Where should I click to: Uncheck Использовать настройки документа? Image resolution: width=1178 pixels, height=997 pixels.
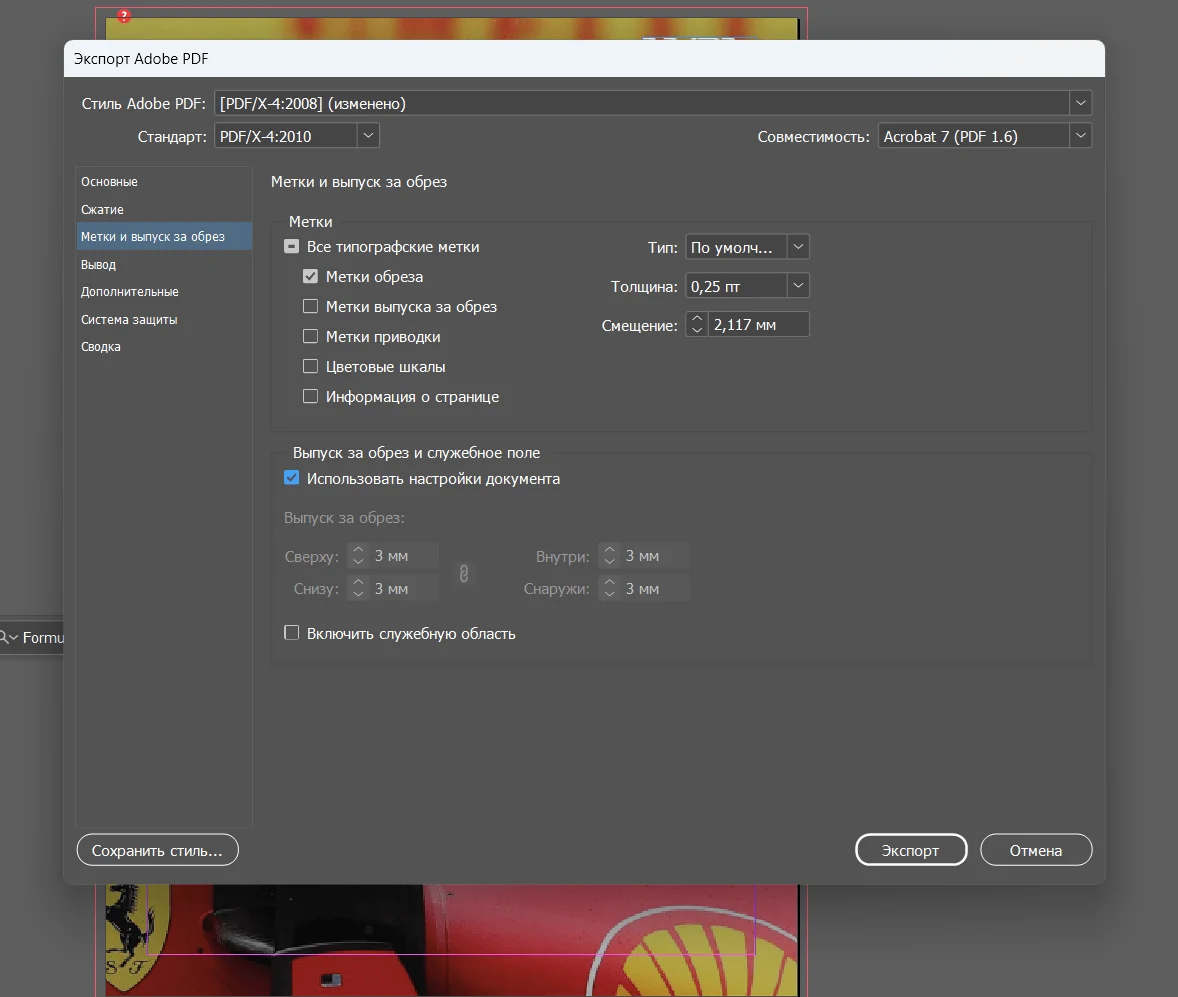click(x=292, y=479)
